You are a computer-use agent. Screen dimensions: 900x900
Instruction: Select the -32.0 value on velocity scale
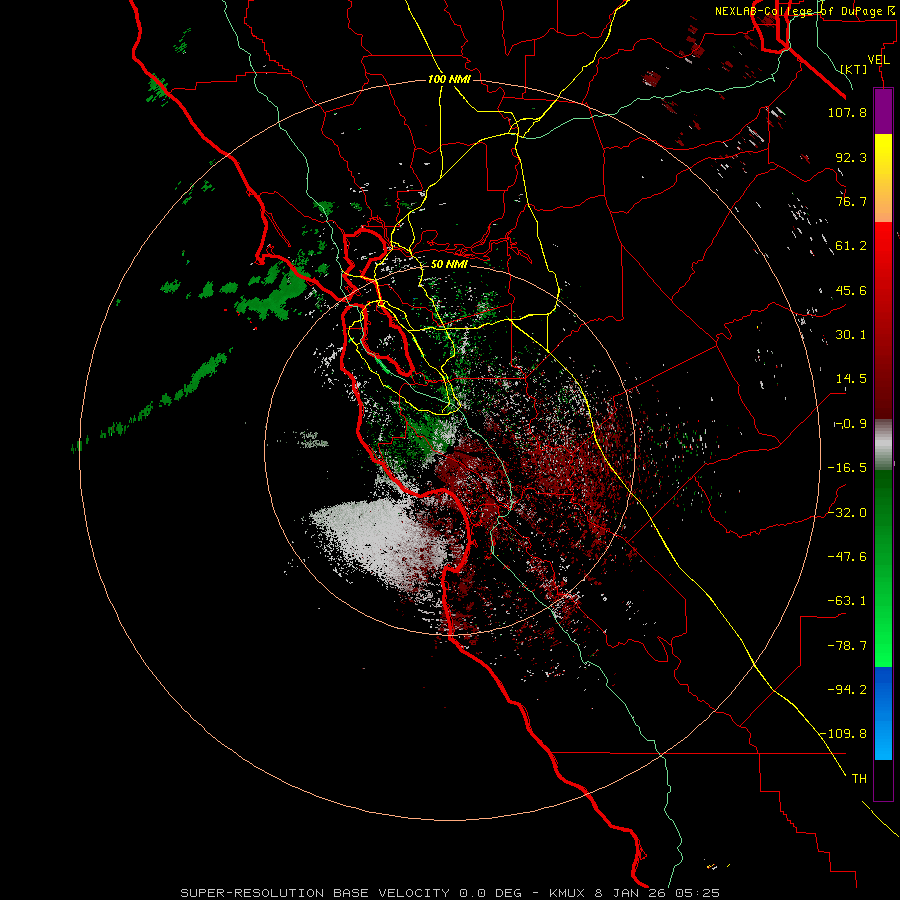pyautogui.click(x=847, y=513)
